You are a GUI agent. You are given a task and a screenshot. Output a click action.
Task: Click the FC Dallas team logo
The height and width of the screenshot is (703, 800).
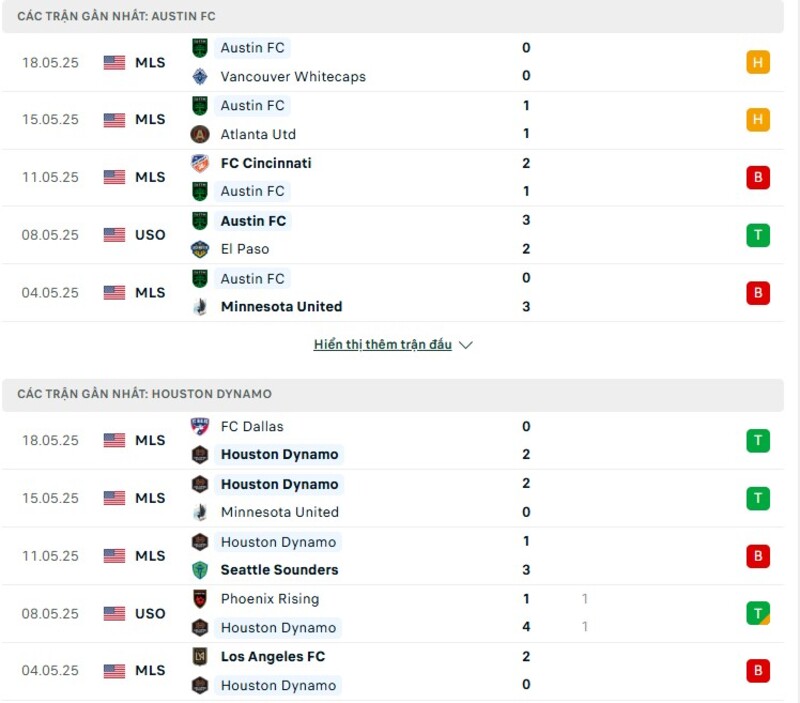200,426
